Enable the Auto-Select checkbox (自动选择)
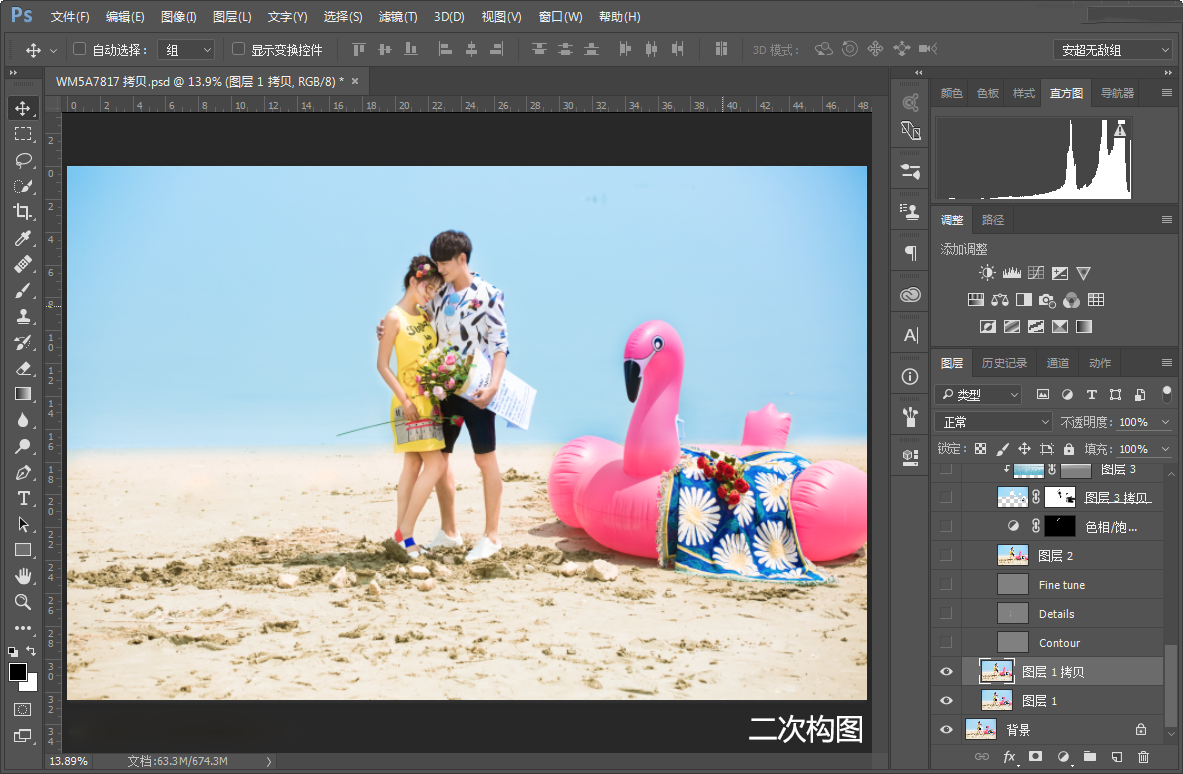1183x774 pixels. 79,49
